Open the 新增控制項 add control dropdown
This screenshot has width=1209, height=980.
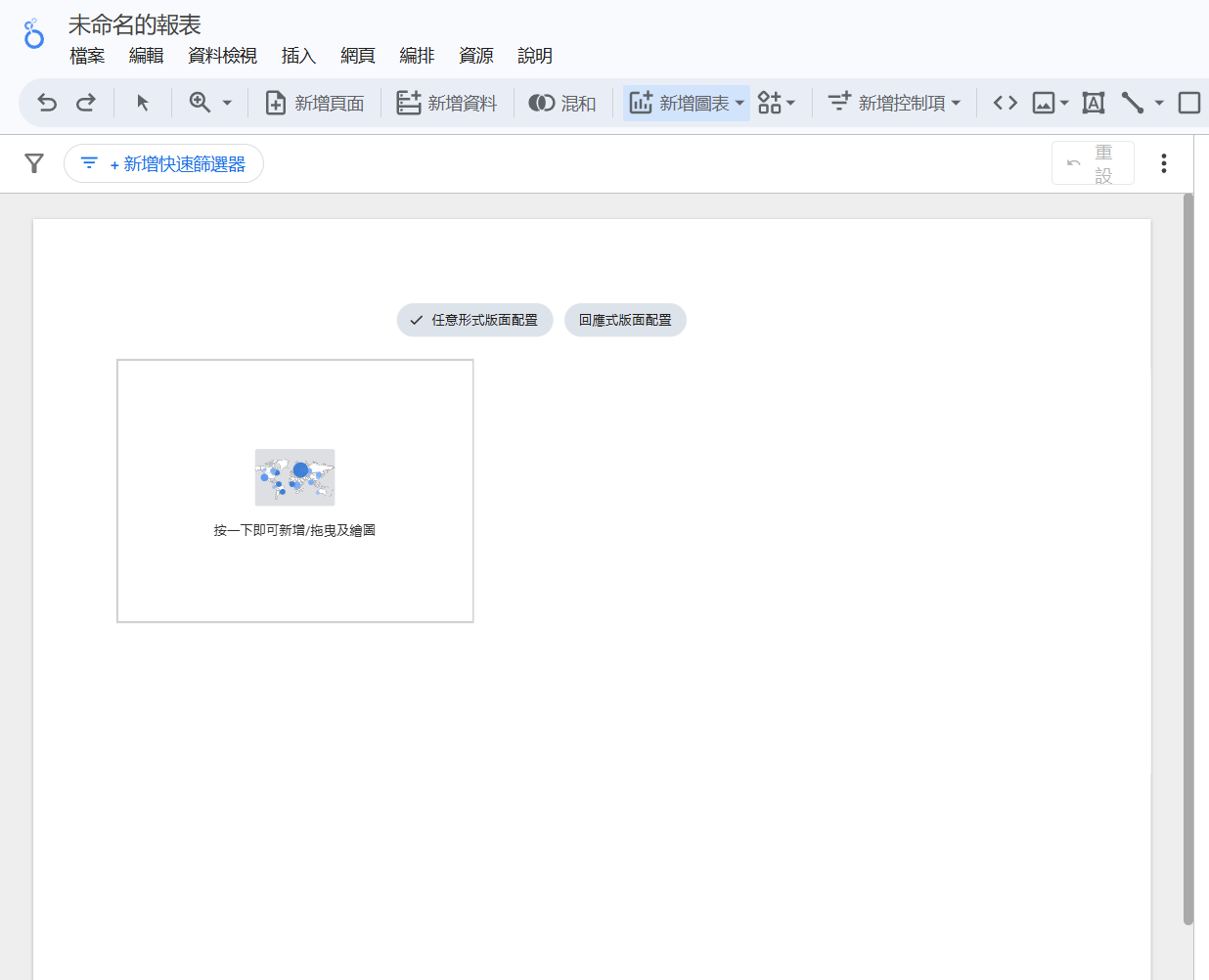click(x=894, y=103)
